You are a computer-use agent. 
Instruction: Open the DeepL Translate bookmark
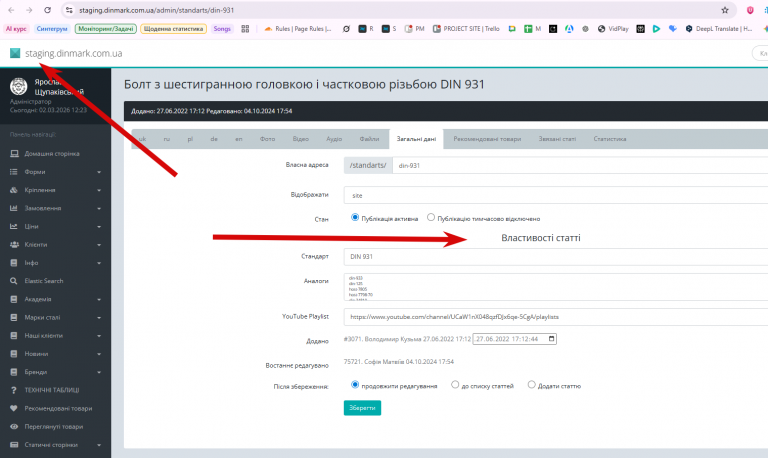719,29
